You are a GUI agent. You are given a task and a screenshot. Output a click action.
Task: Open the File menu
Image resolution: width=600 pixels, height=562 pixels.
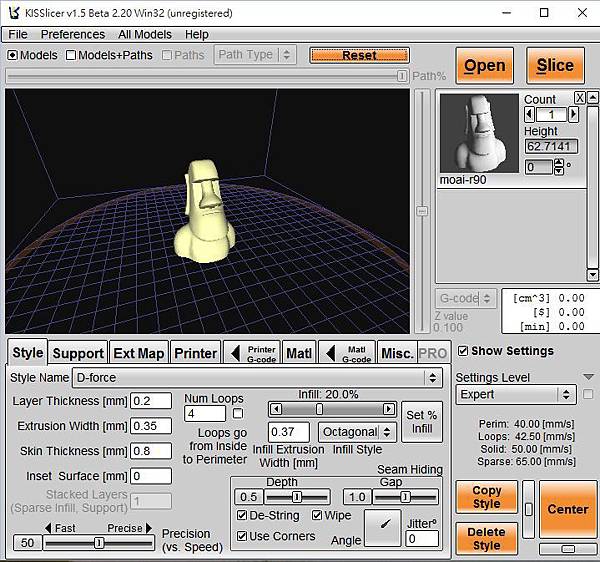click(x=18, y=34)
